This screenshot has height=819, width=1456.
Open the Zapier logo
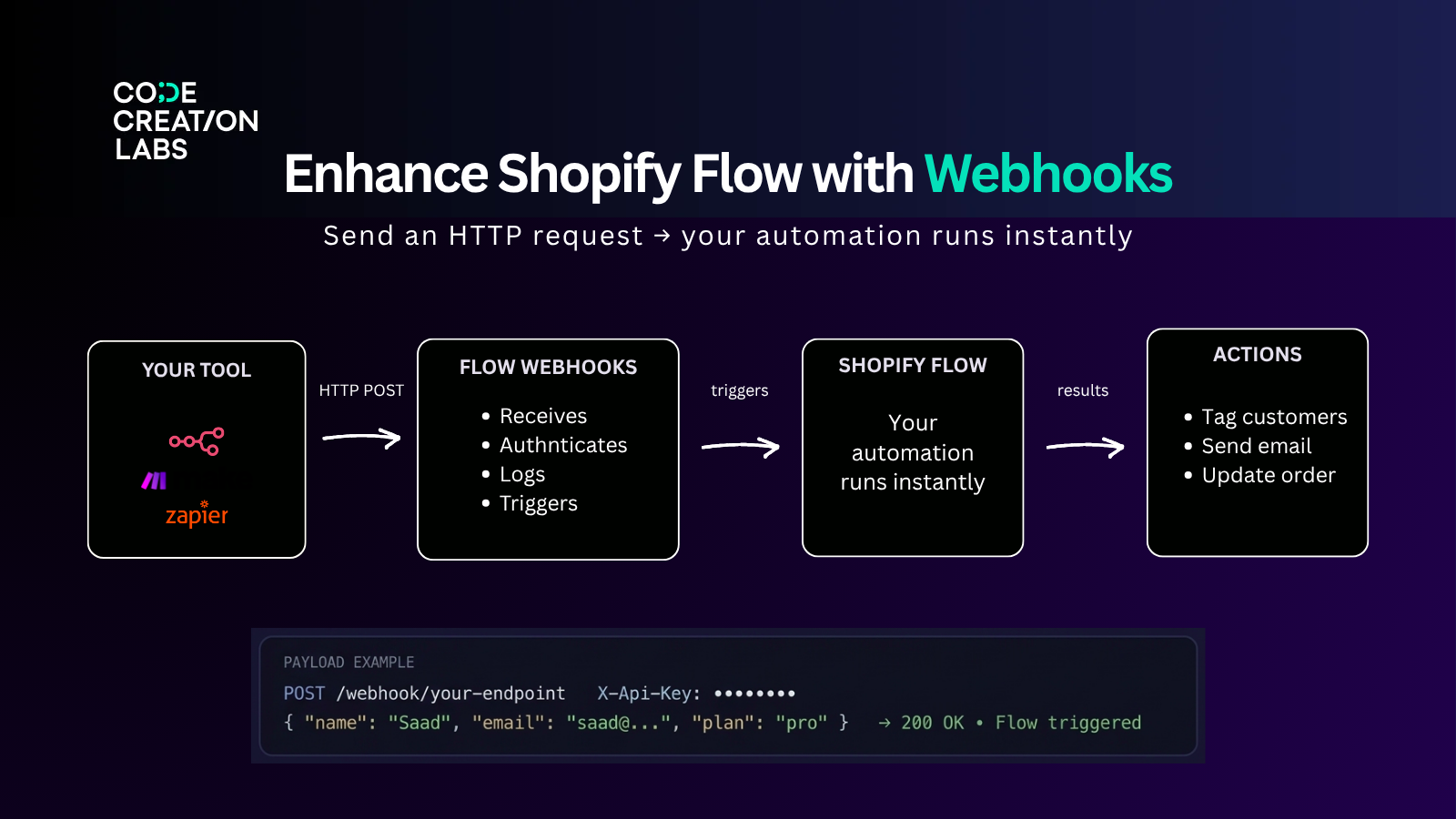(196, 515)
